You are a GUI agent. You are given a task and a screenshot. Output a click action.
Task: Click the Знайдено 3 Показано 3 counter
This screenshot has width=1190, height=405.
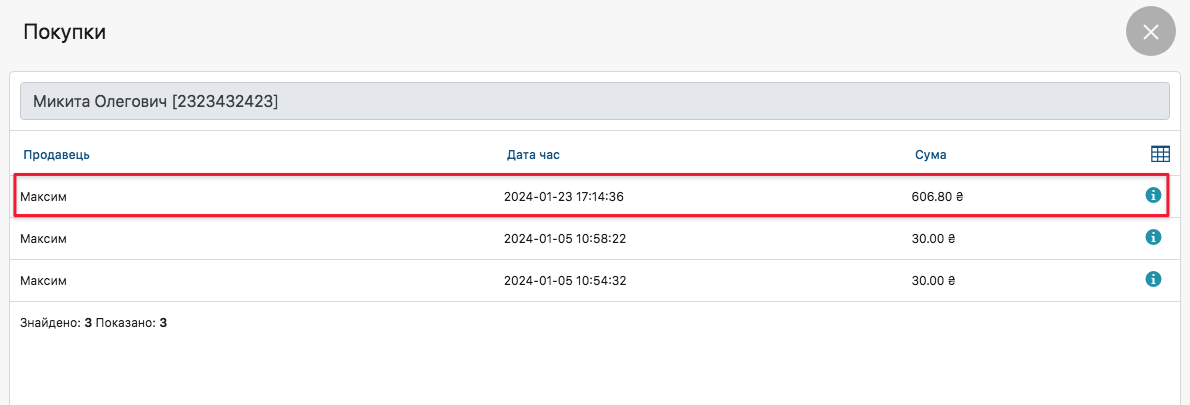click(93, 324)
